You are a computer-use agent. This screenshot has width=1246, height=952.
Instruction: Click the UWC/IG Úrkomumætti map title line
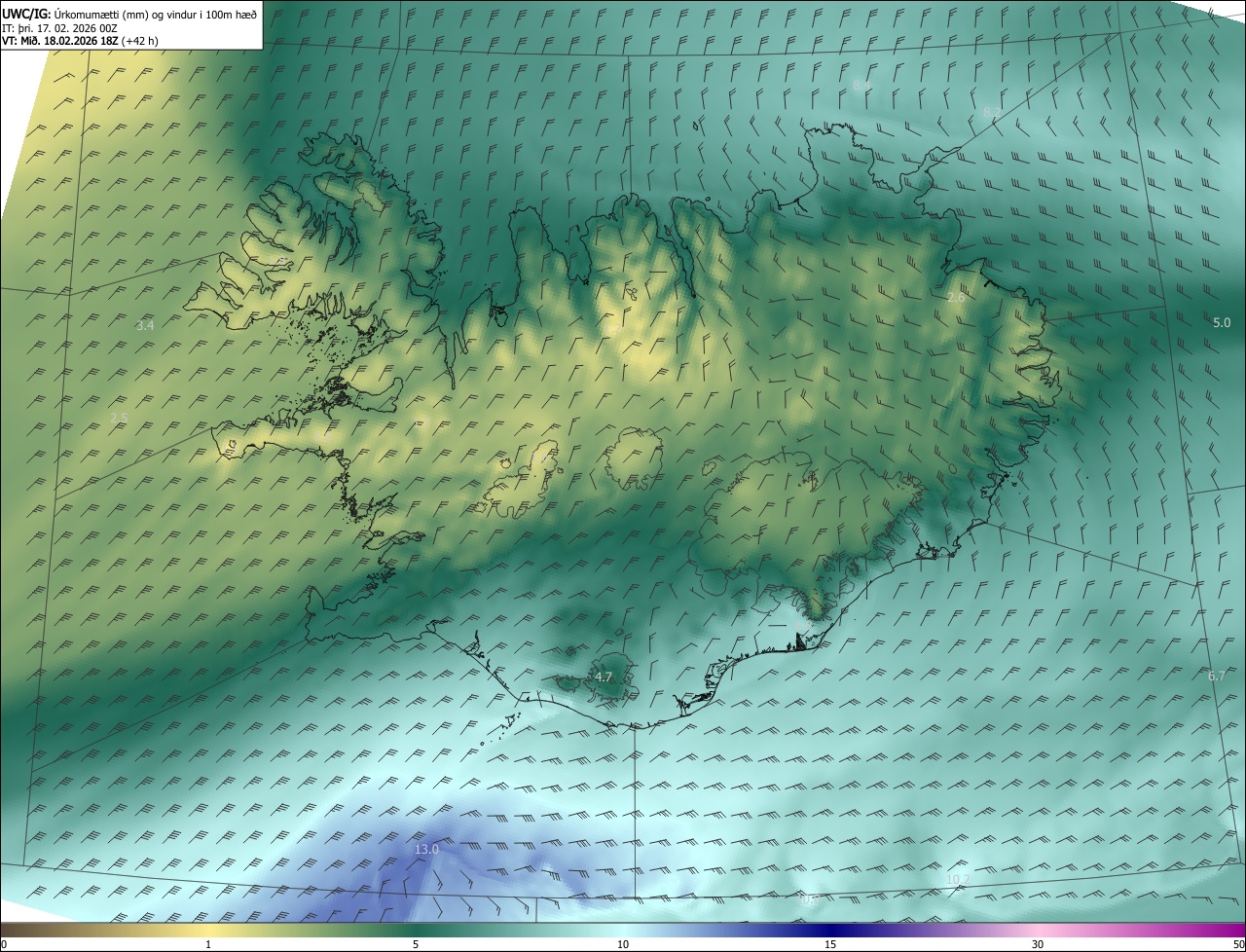129,14
